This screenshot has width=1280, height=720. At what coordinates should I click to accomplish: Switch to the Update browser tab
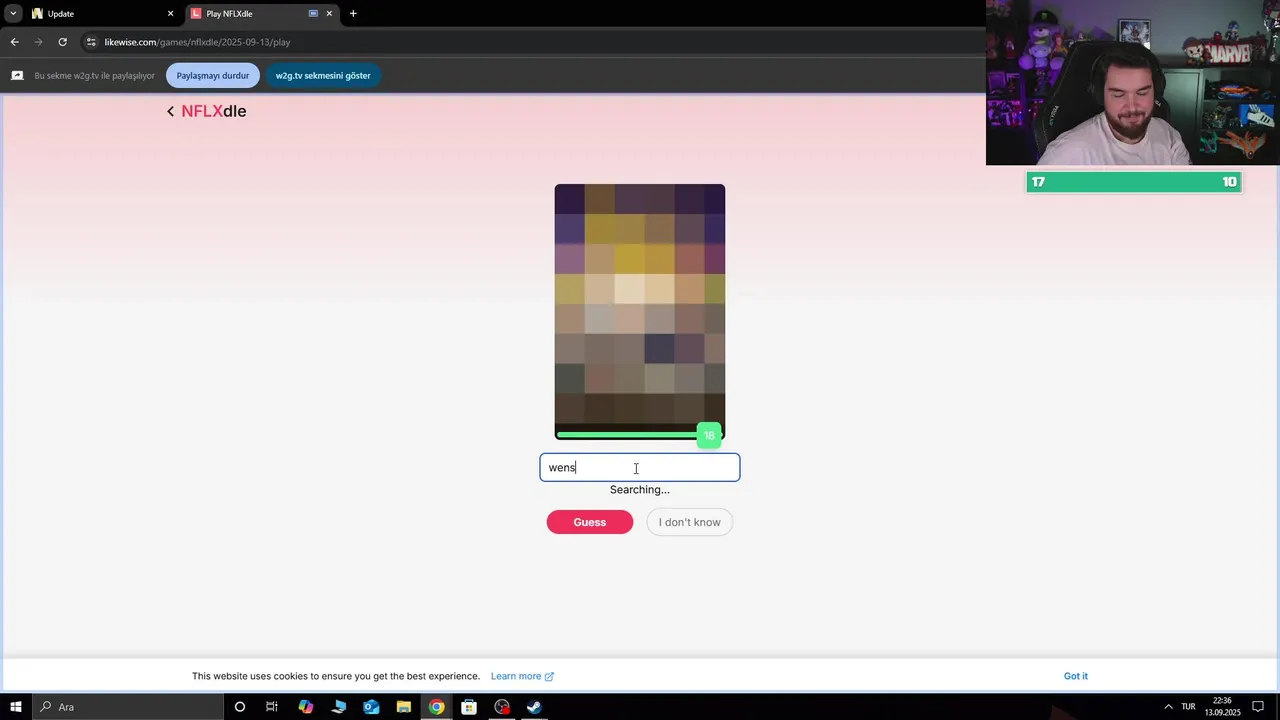103,14
